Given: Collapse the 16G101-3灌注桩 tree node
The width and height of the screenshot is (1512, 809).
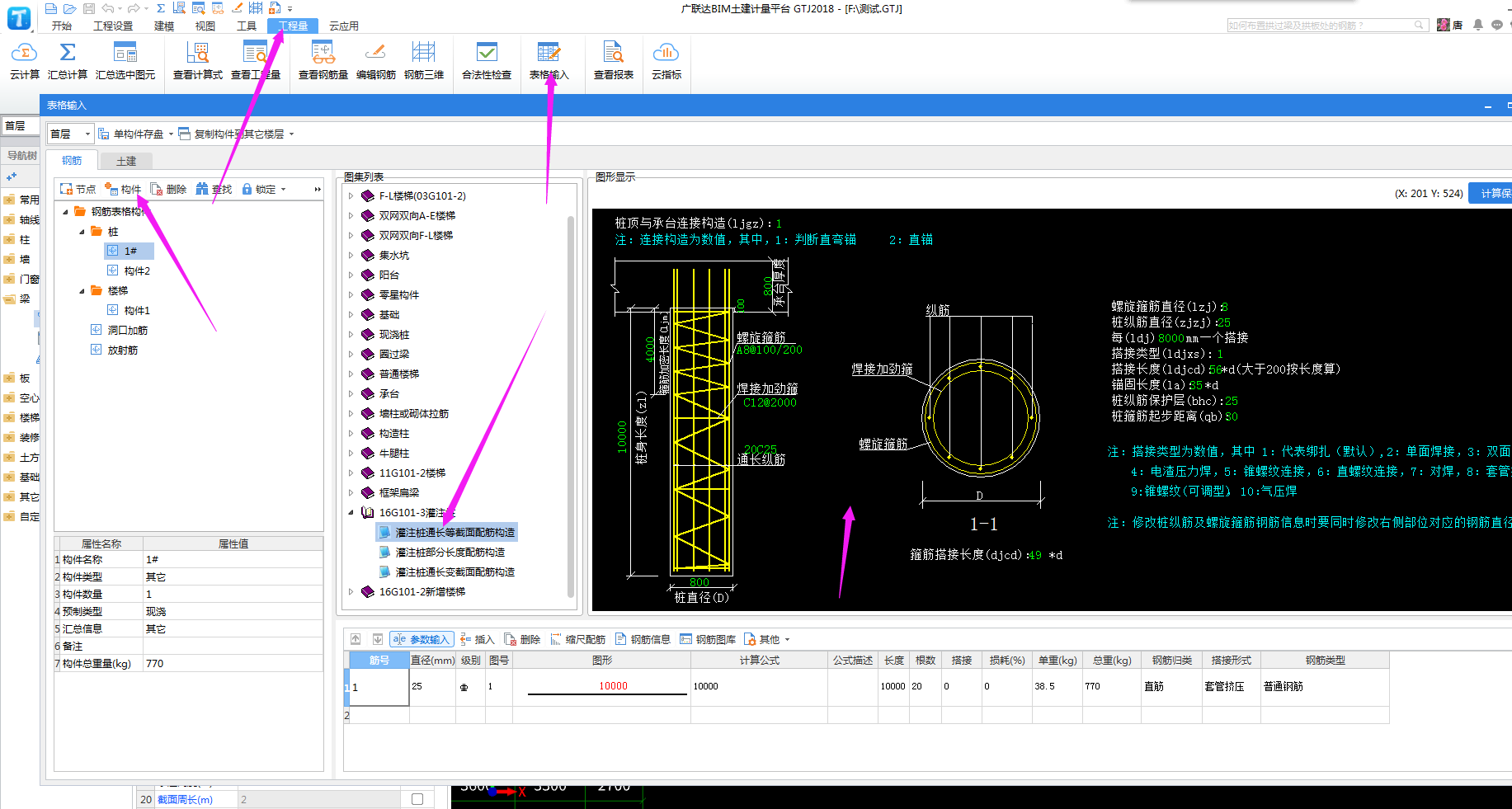Looking at the screenshot, I should [x=351, y=513].
